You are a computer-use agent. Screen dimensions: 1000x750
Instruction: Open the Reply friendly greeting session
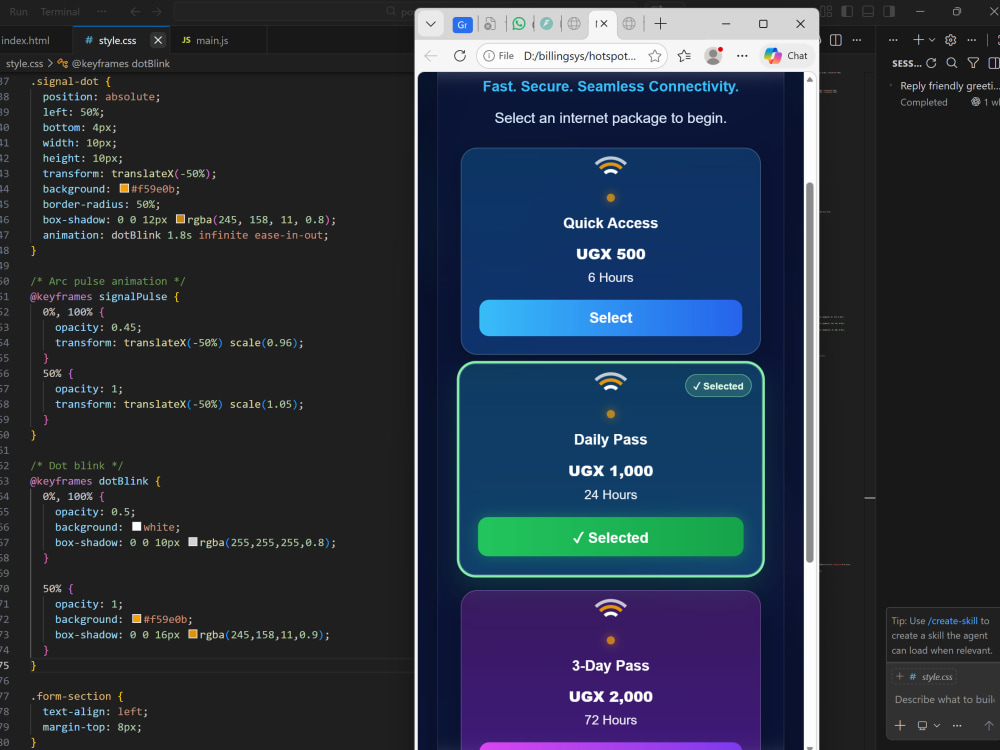click(x=945, y=94)
